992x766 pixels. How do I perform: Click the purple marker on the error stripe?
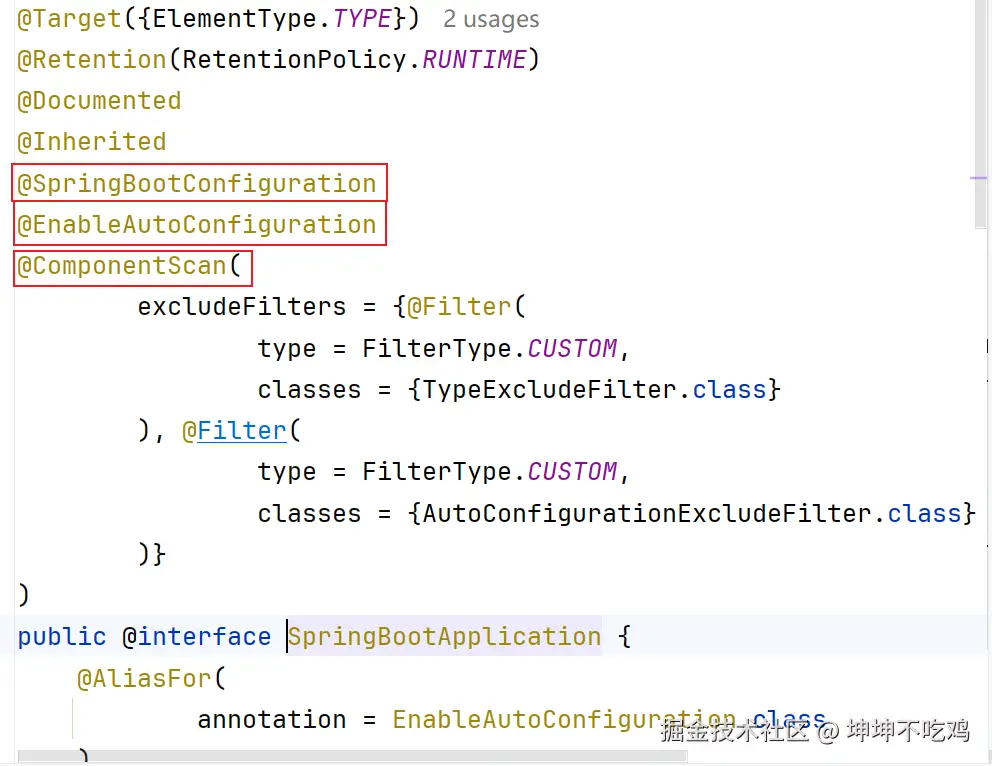click(x=978, y=178)
